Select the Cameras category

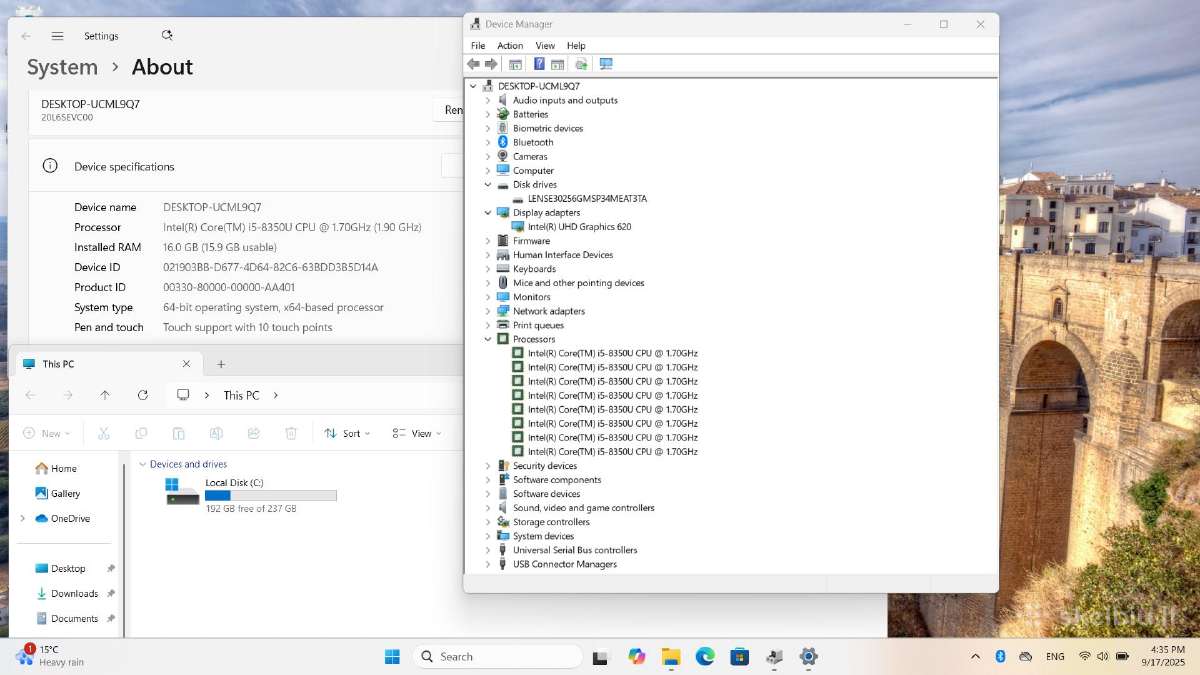(x=530, y=156)
